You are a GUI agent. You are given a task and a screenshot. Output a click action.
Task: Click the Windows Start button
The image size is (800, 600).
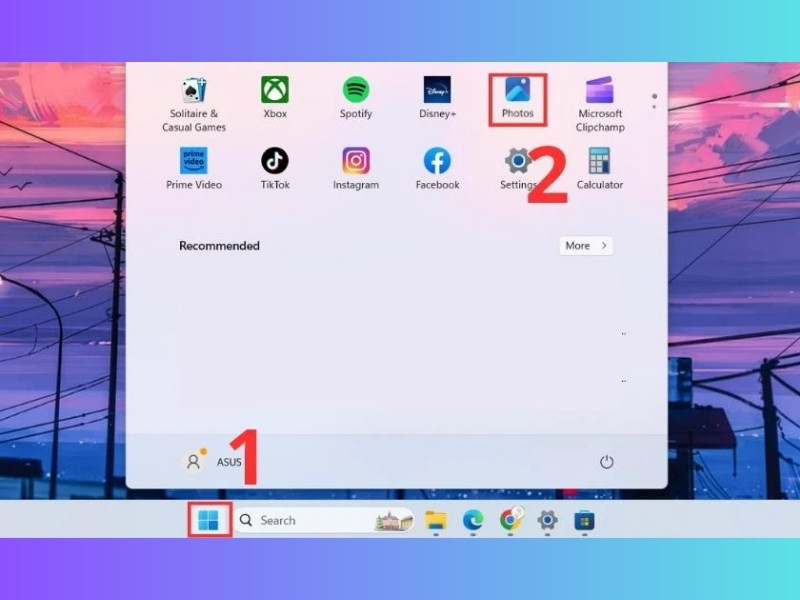pos(209,520)
